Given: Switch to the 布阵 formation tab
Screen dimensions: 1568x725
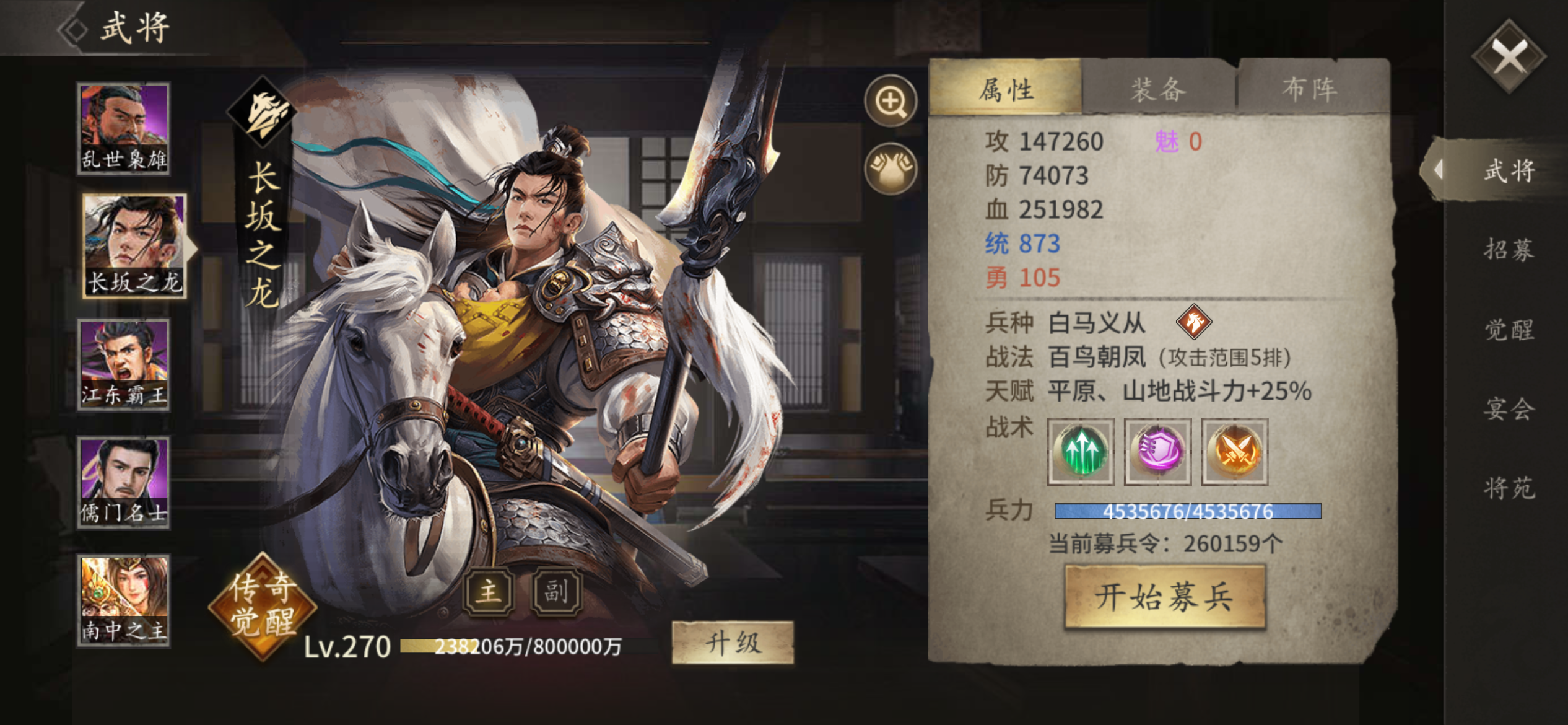Looking at the screenshot, I should (1311, 89).
